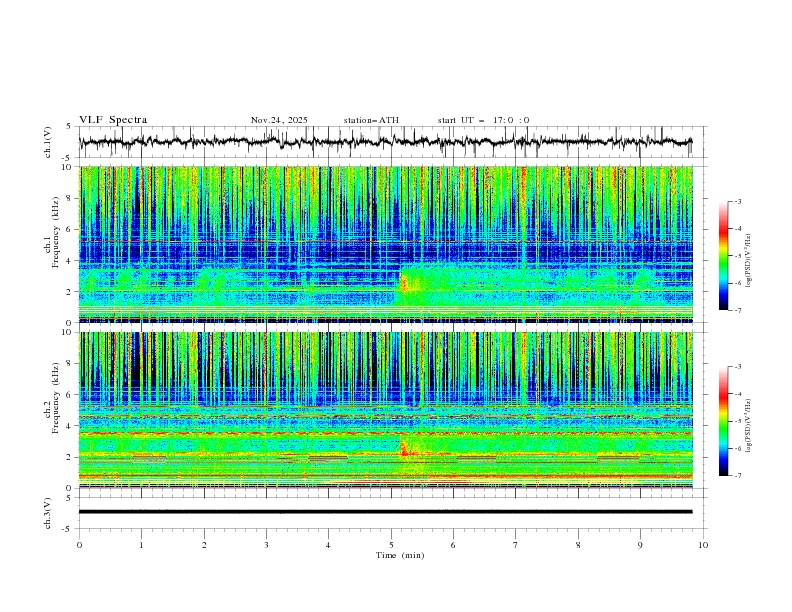792x612 pixels.
Task: Click the red burst in ch.1 spectrogram after minute 5
Action: (x=404, y=281)
